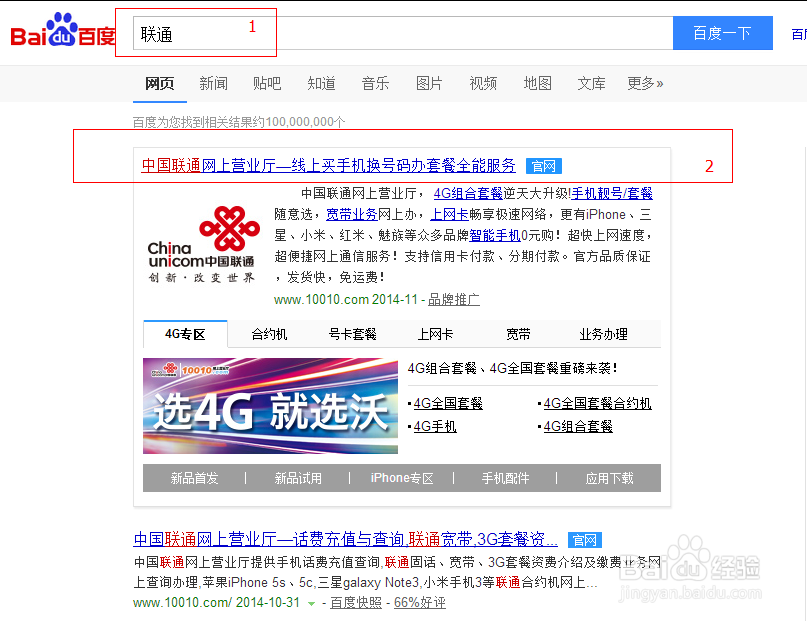Click the 百度一下 search button

(722, 33)
